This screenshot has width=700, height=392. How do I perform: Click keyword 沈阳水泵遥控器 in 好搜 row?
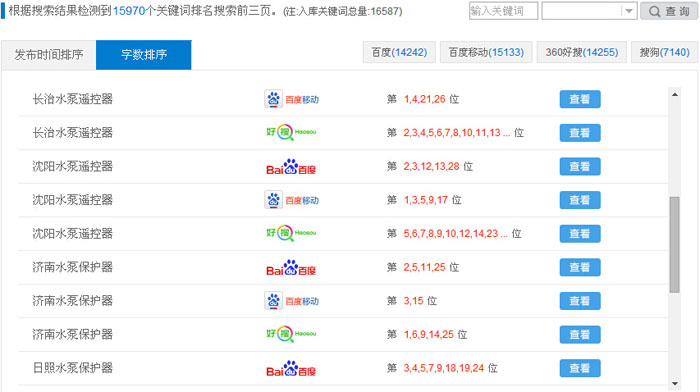(72, 234)
